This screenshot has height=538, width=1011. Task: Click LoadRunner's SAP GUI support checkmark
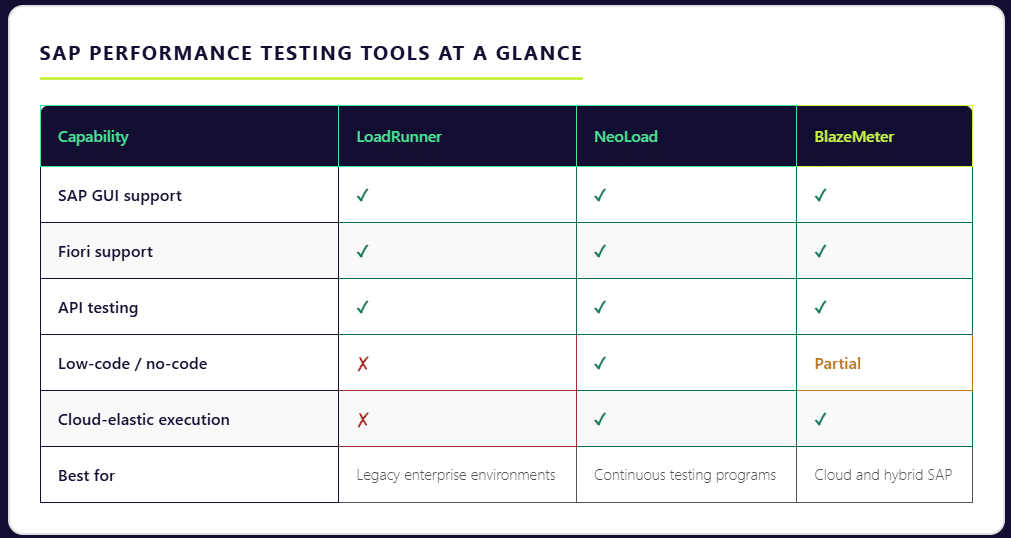[x=363, y=195]
